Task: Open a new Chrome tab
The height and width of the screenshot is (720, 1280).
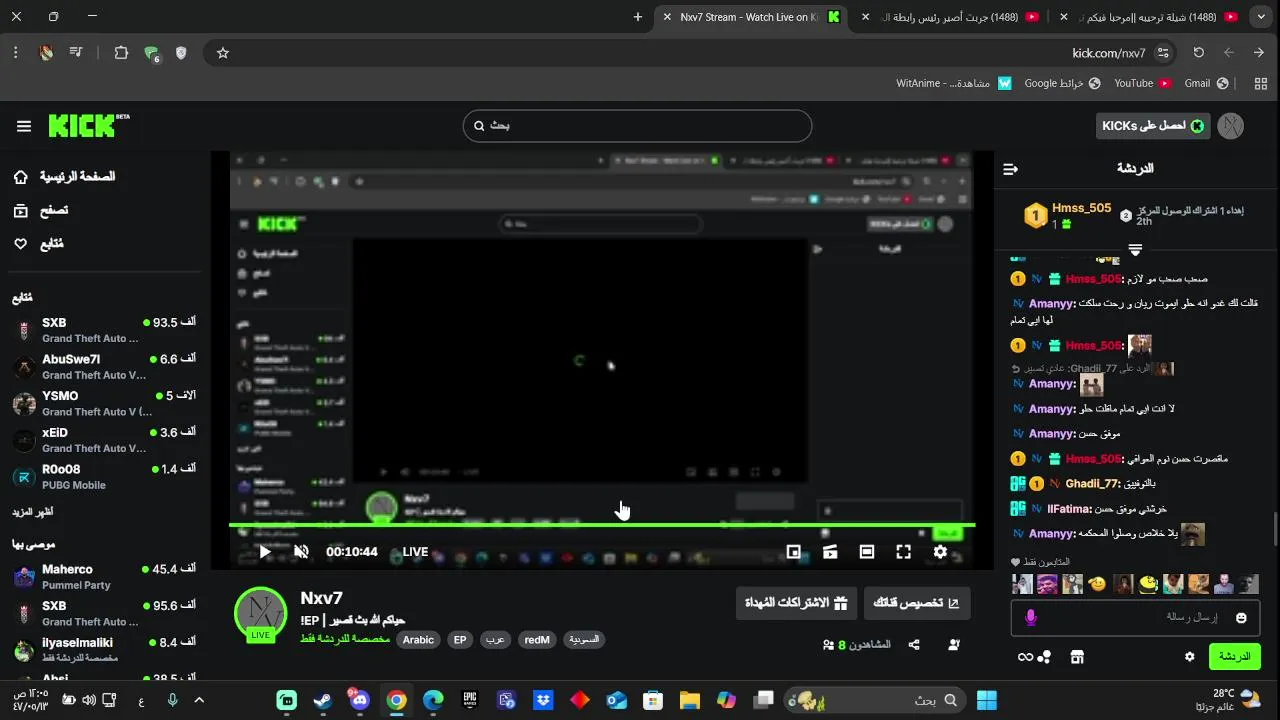Action: [638, 17]
